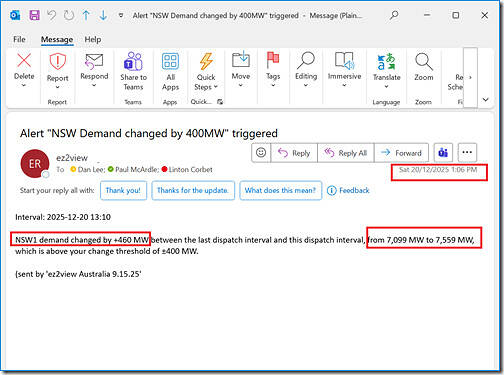
Task: Switch to the Message ribbon tab
Action: pos(57,39)
